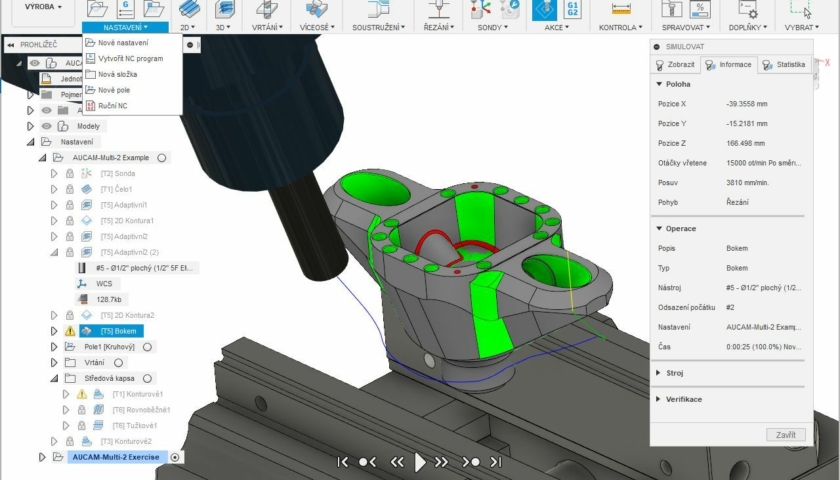Click the warning icon beside [T5] Bokem
This screenshot has width=840, height=480.
70,331
